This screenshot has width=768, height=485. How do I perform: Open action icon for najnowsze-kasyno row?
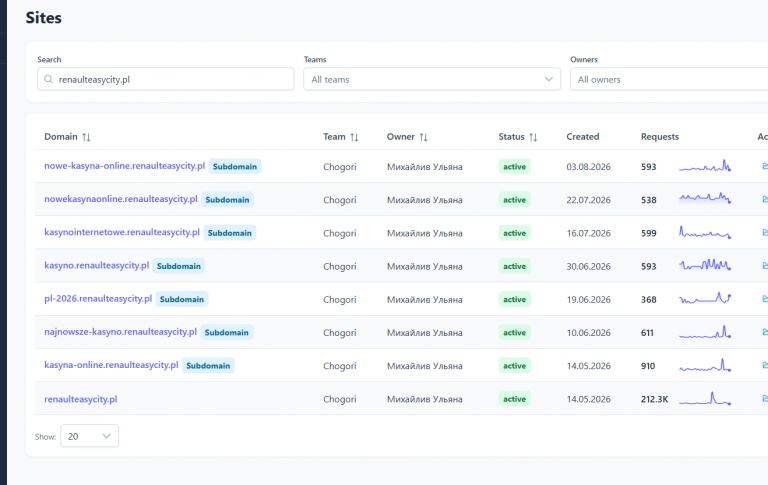[x=765, y=332]
